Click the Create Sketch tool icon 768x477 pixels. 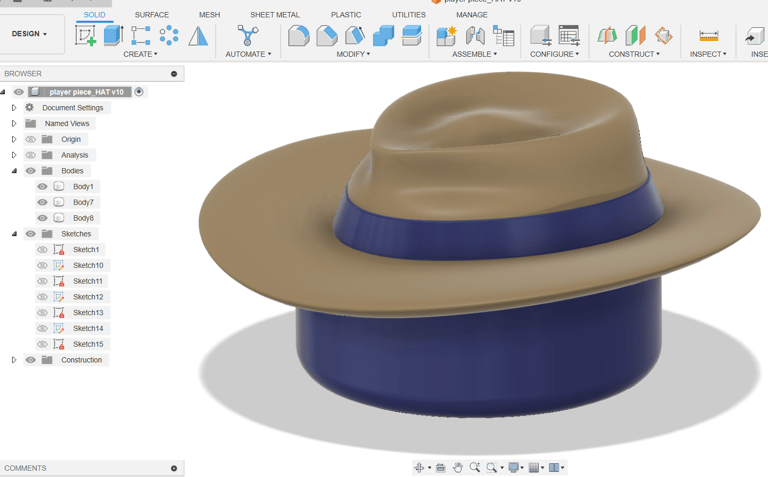pyautogui.click(x=86, y=36)
